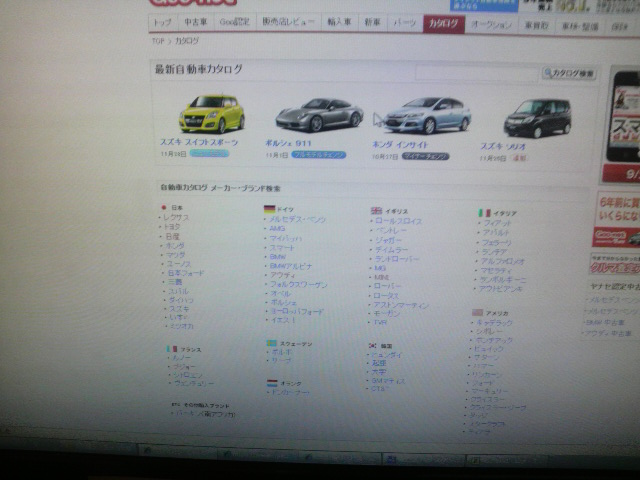Open the マツダ brand link
The width and height of the screenshot is (640, 480).
click(x=176, y=255)
